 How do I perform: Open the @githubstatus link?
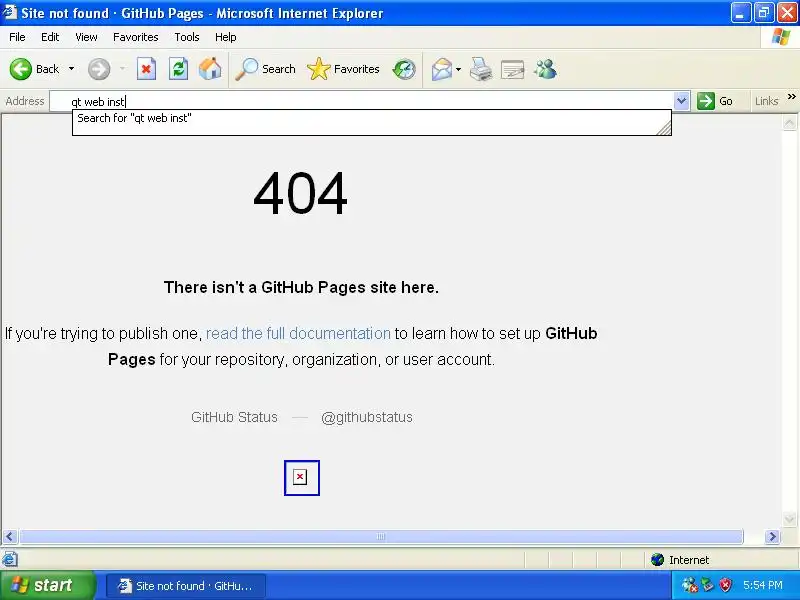pos(367,417)
